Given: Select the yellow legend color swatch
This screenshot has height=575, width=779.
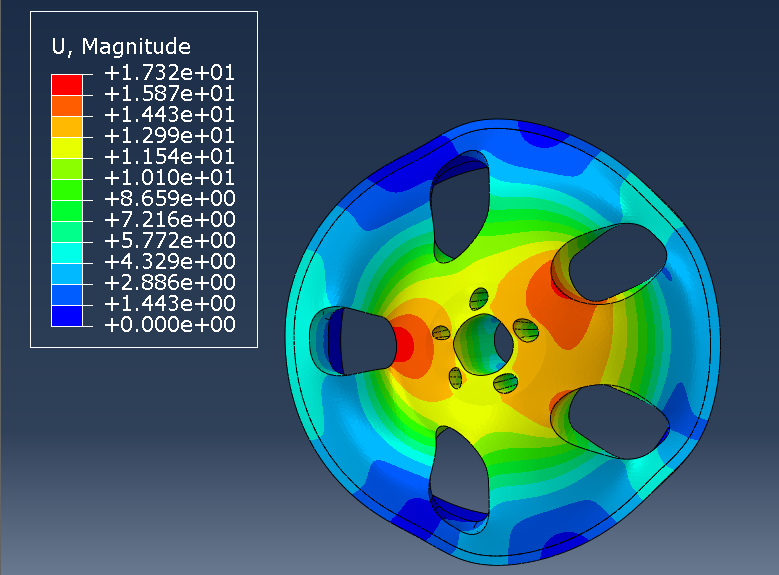Looking at the screenshot, I should [x=67, y=148].
